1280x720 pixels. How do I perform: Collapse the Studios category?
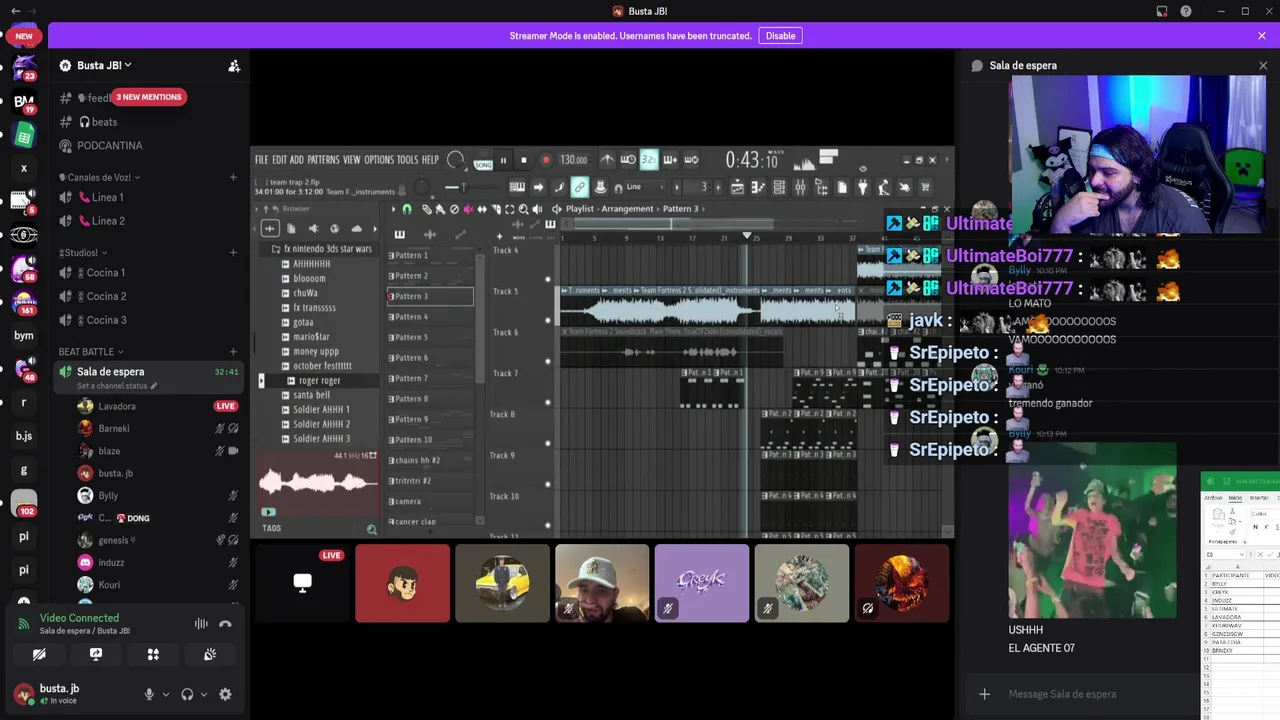tap(83, 253)
